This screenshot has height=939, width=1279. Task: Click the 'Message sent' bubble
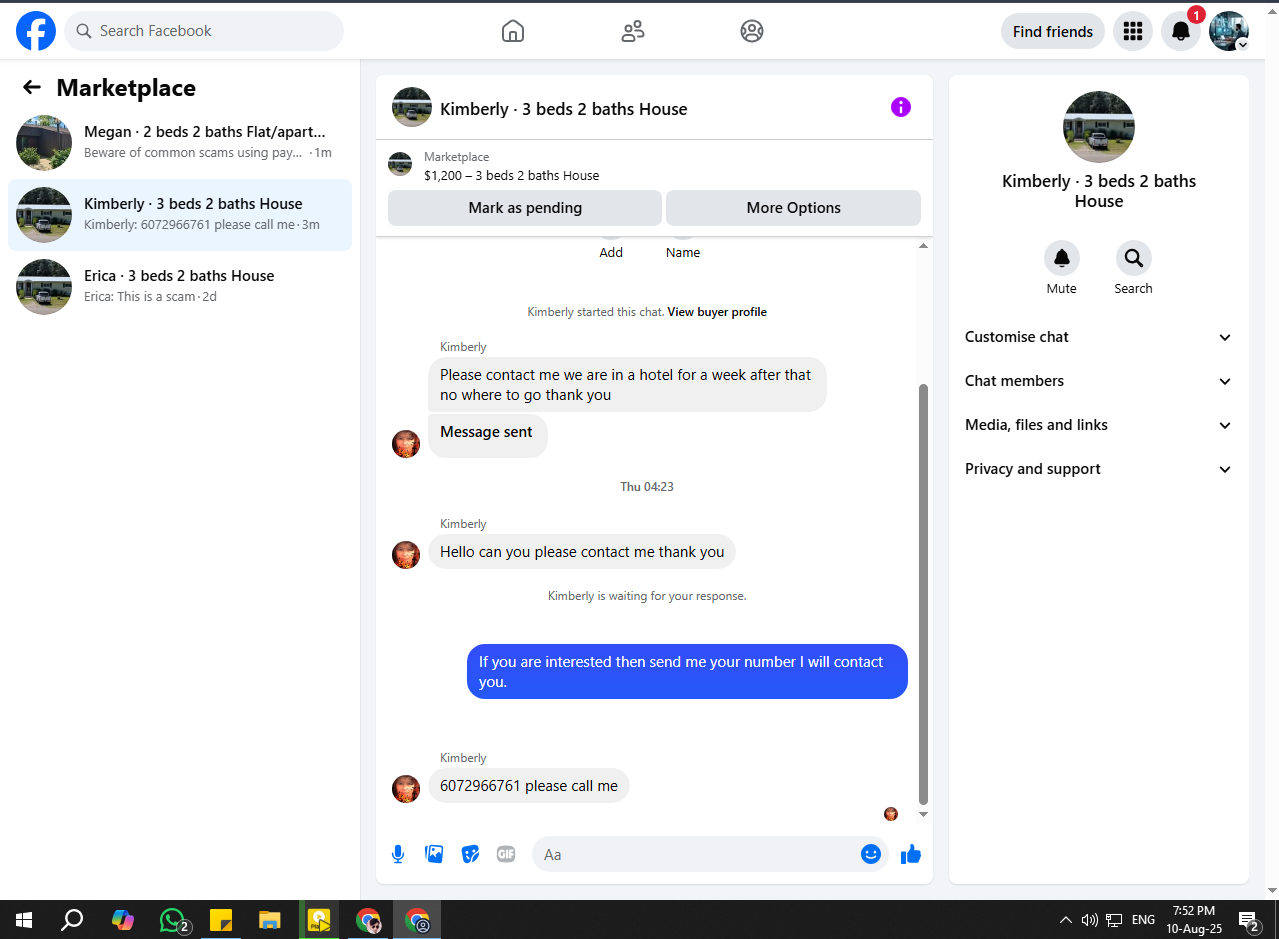[487, 435]
